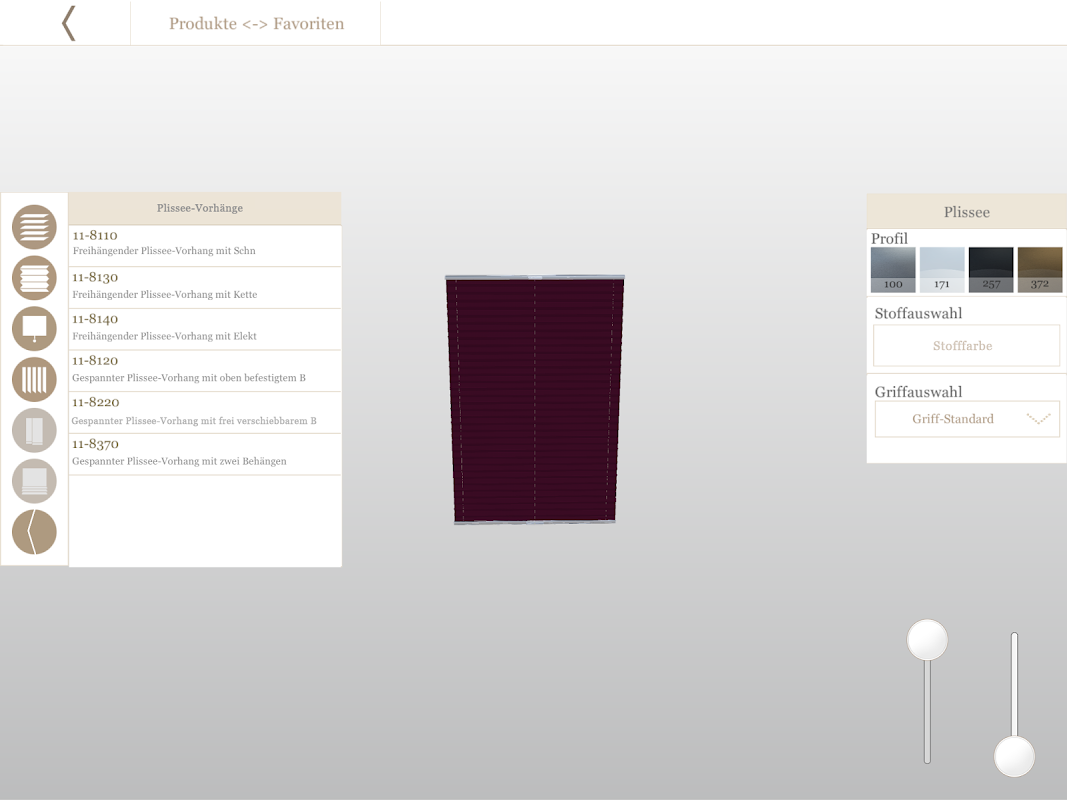Select the vertical blinds category icon
This screenshot has height=800, width=1067.
pos(34,380)
